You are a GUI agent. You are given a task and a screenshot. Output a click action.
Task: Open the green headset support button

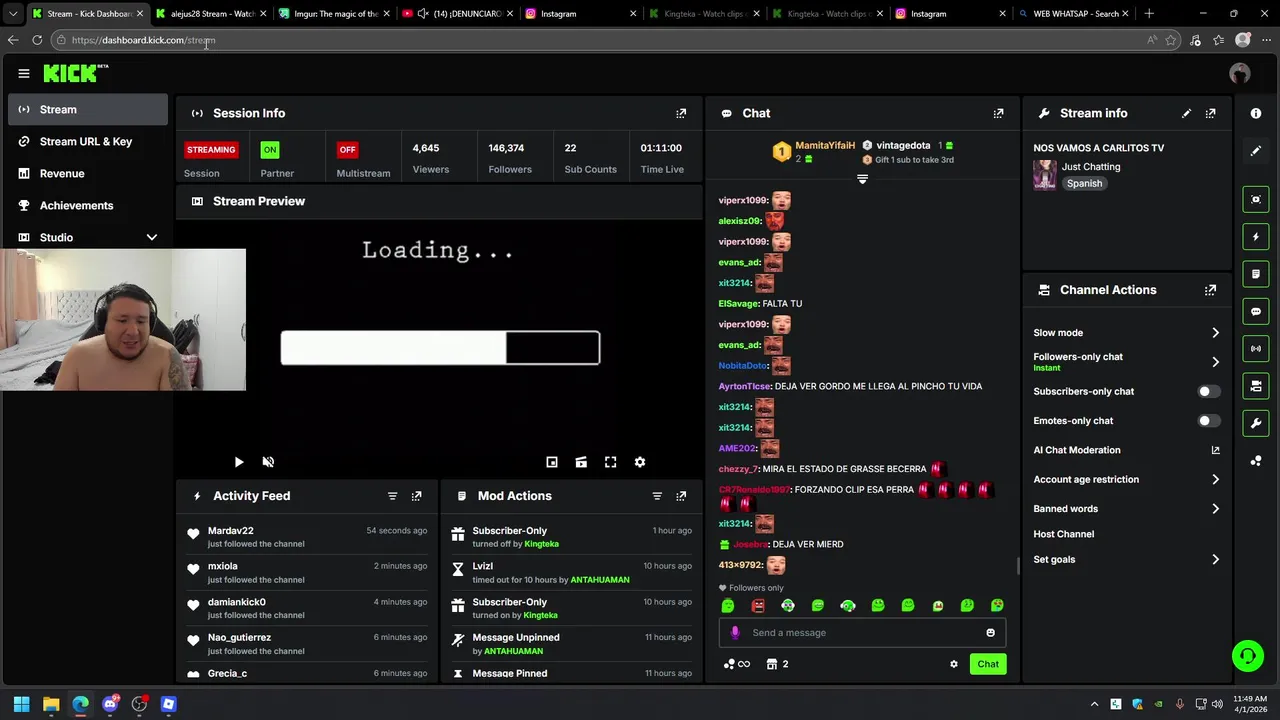[x=1248, y=656]
